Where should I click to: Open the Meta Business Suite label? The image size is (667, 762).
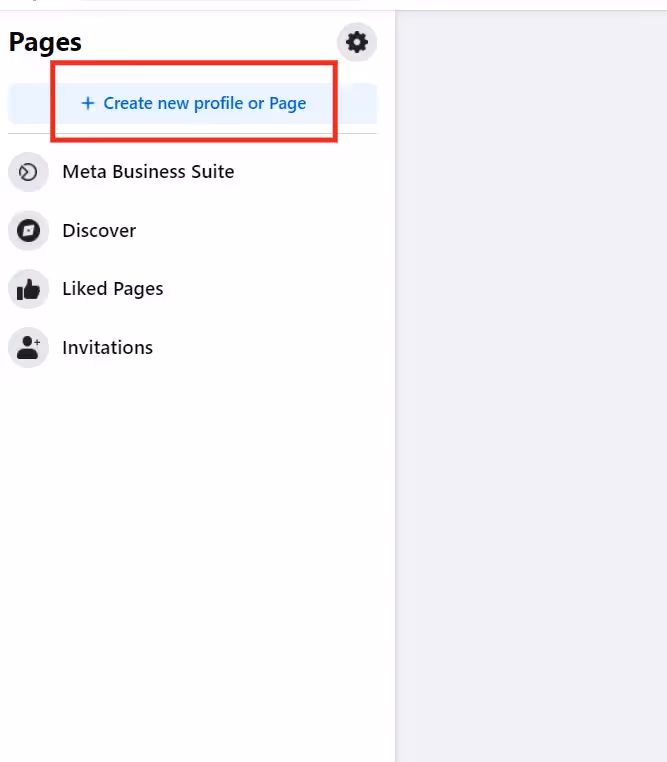[148, 172]
